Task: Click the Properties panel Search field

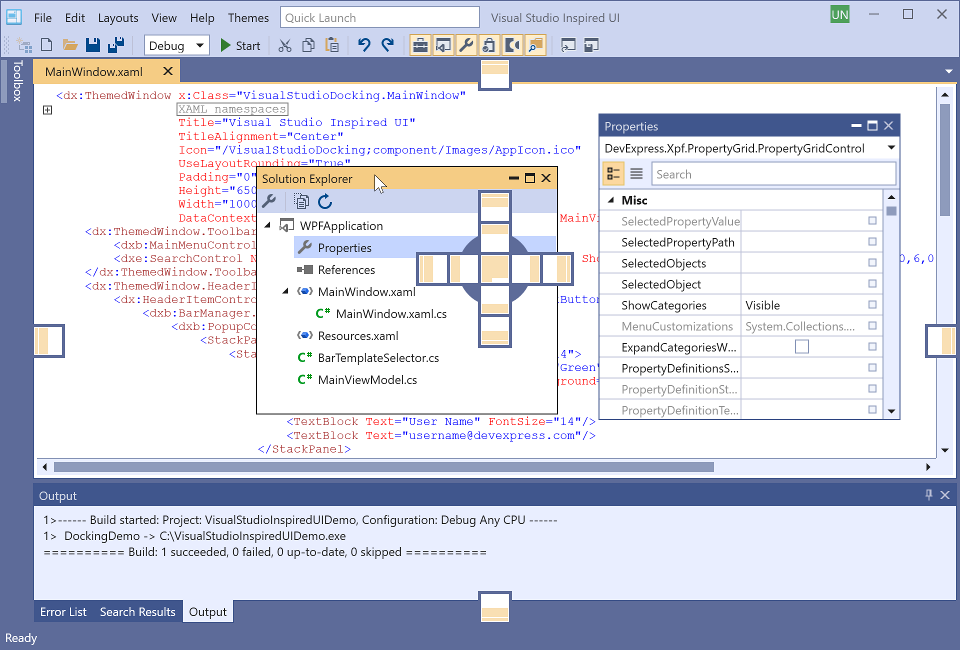Action: (x=773, y=174)
